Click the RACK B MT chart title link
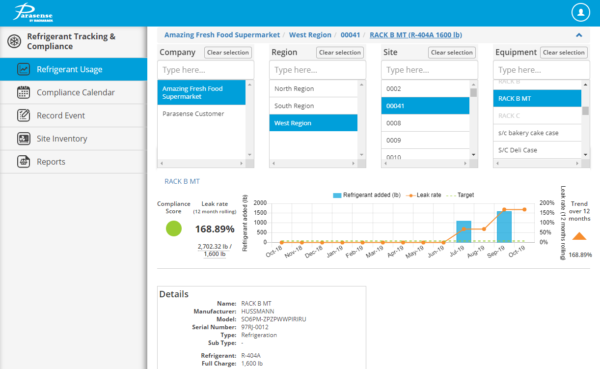600x369 pixels. tap(182, 181)
